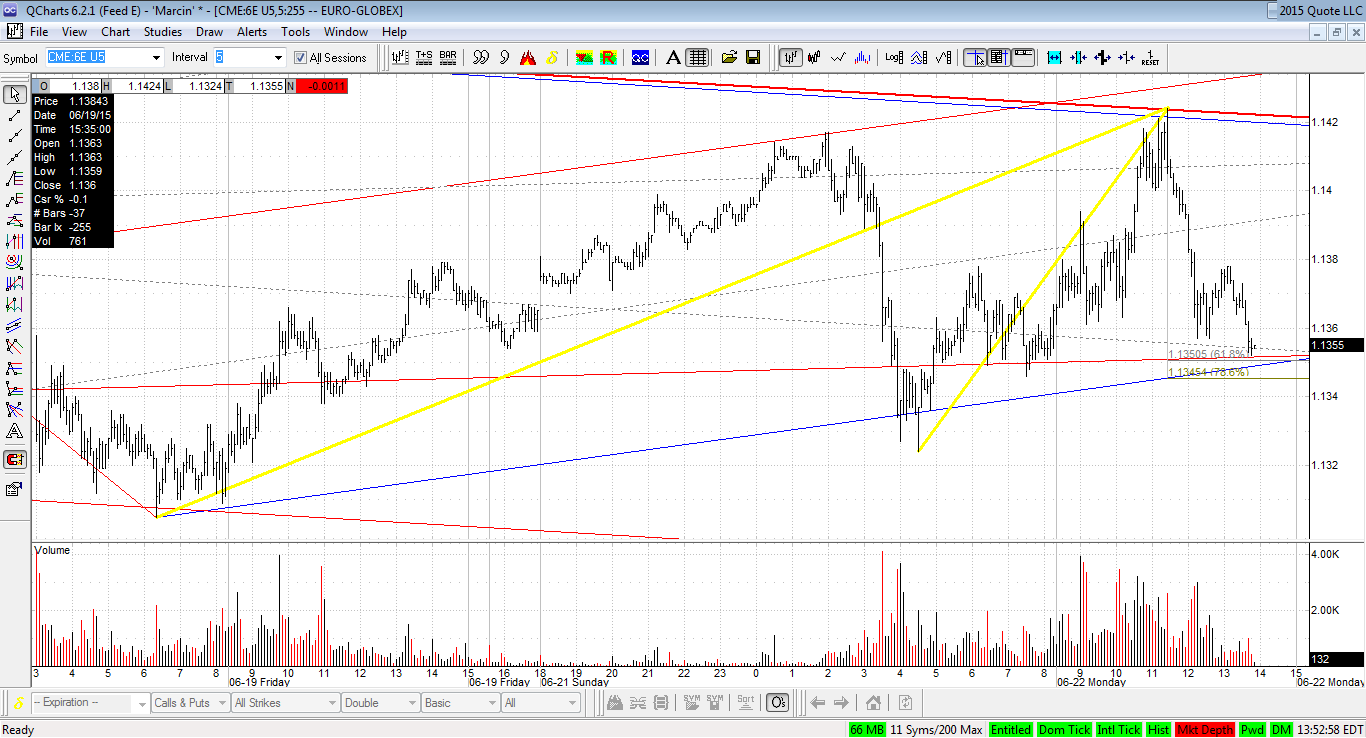Image resolution: width=1366 pixels, height=738 pixels.
Task: Toggle the magnet snap tool
Action: (x=15, y=460)
